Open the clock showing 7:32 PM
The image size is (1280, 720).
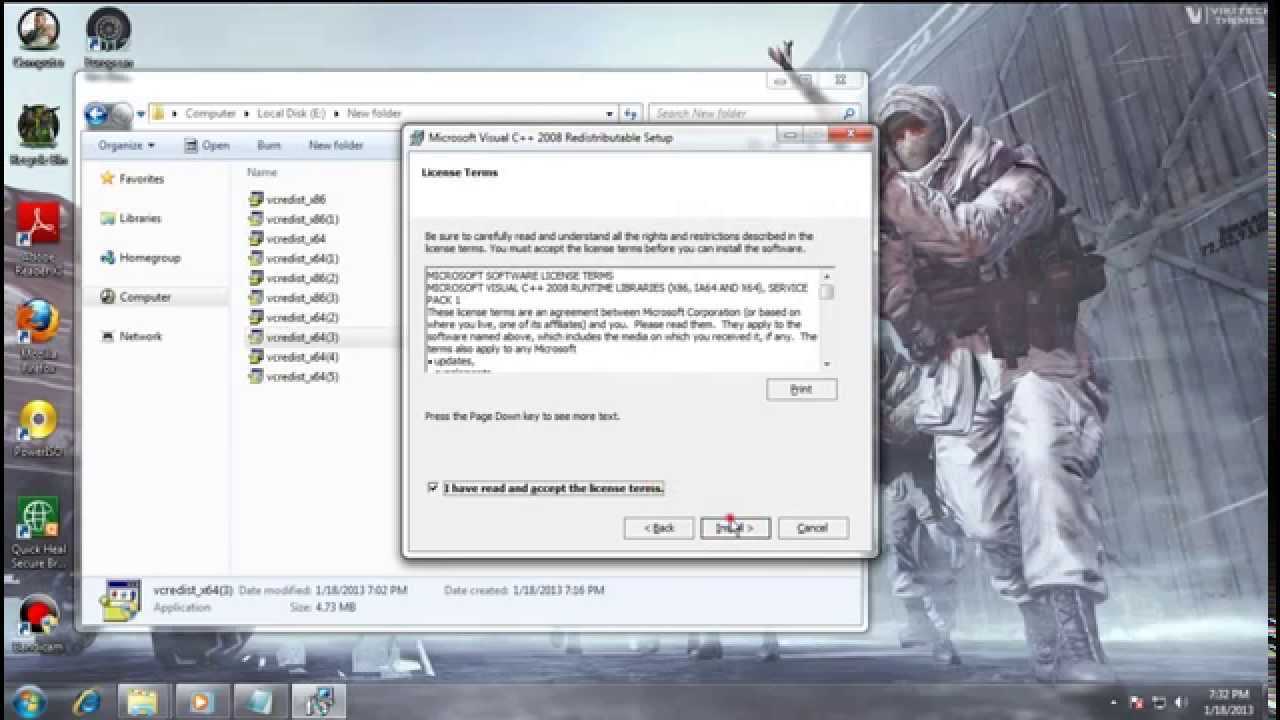click(1228, 701)
